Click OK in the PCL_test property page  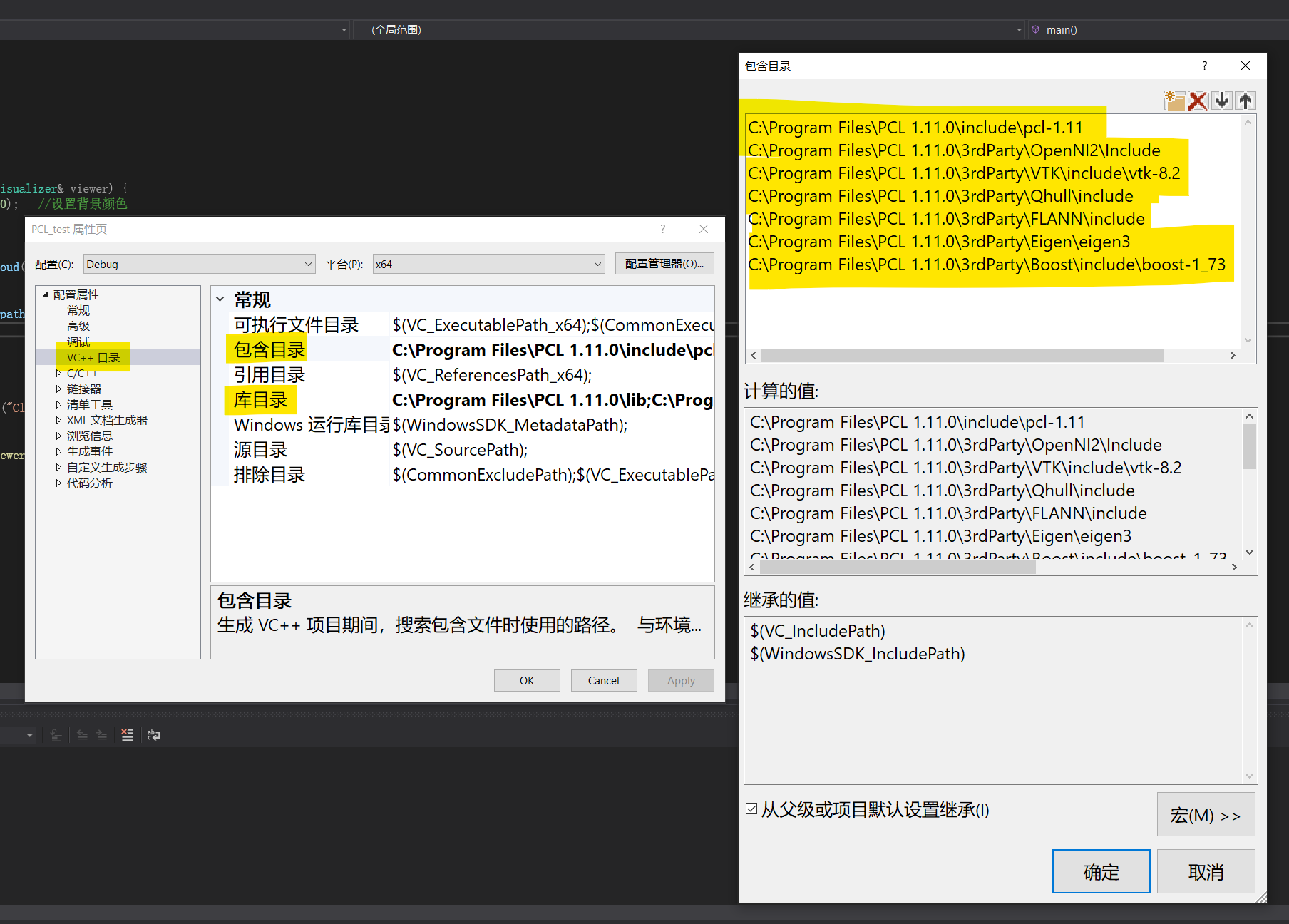click(527, 680)
